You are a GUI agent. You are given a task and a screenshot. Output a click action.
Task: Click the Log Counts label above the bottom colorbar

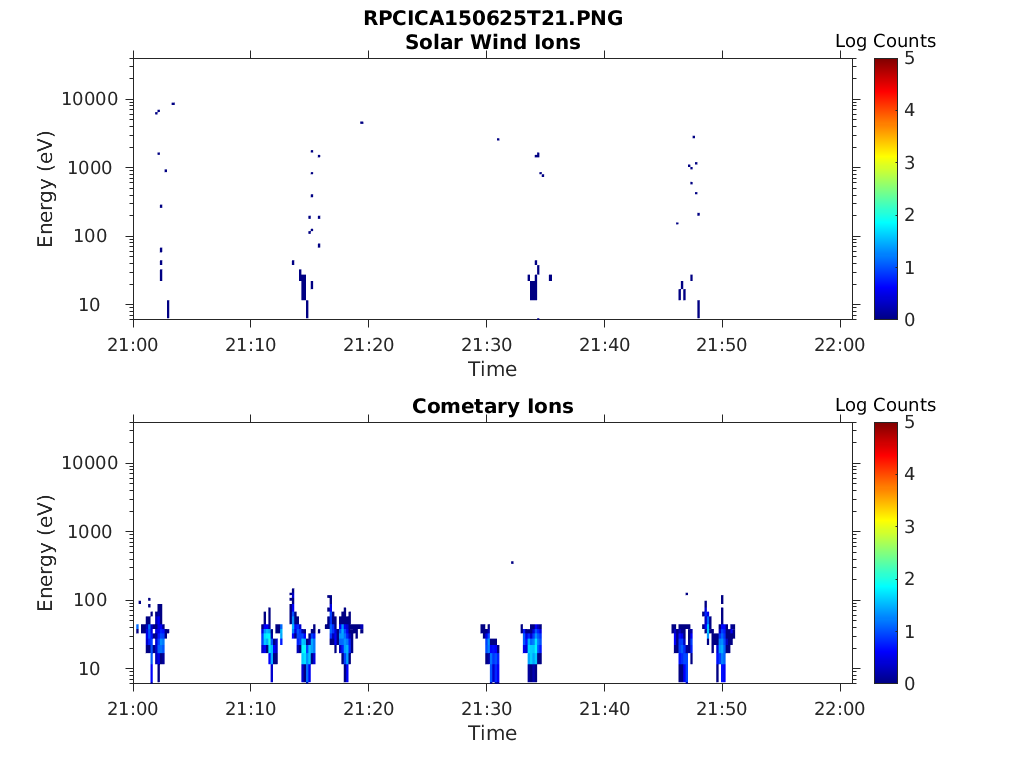pyautogui.click(x=886, y=405)
